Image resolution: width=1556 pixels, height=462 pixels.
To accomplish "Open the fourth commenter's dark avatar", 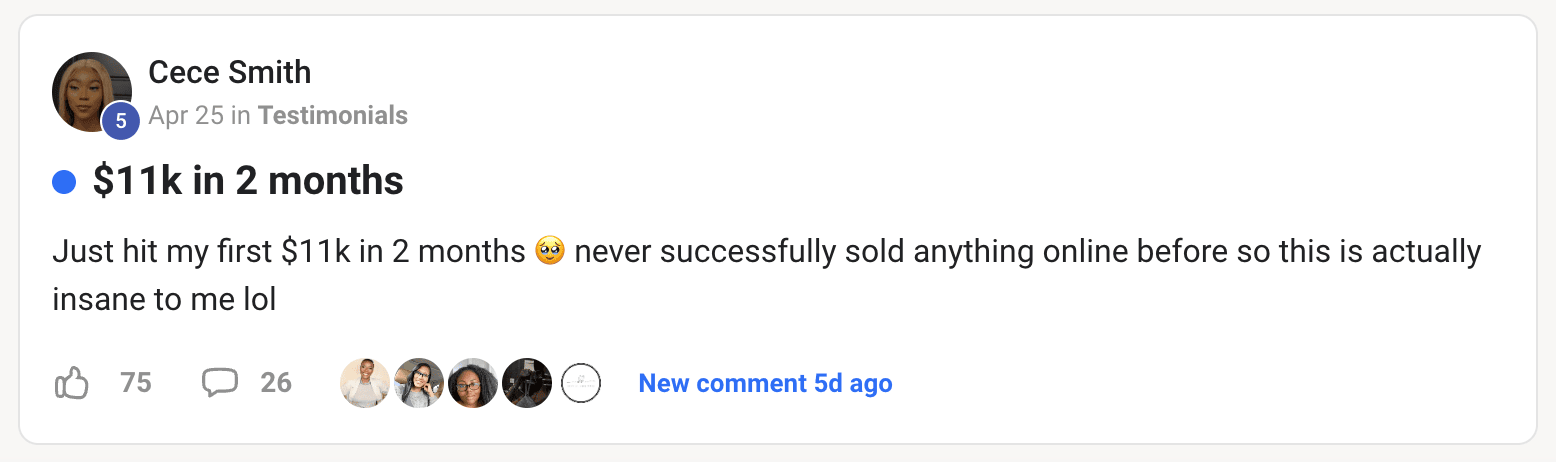I will 527,383.
